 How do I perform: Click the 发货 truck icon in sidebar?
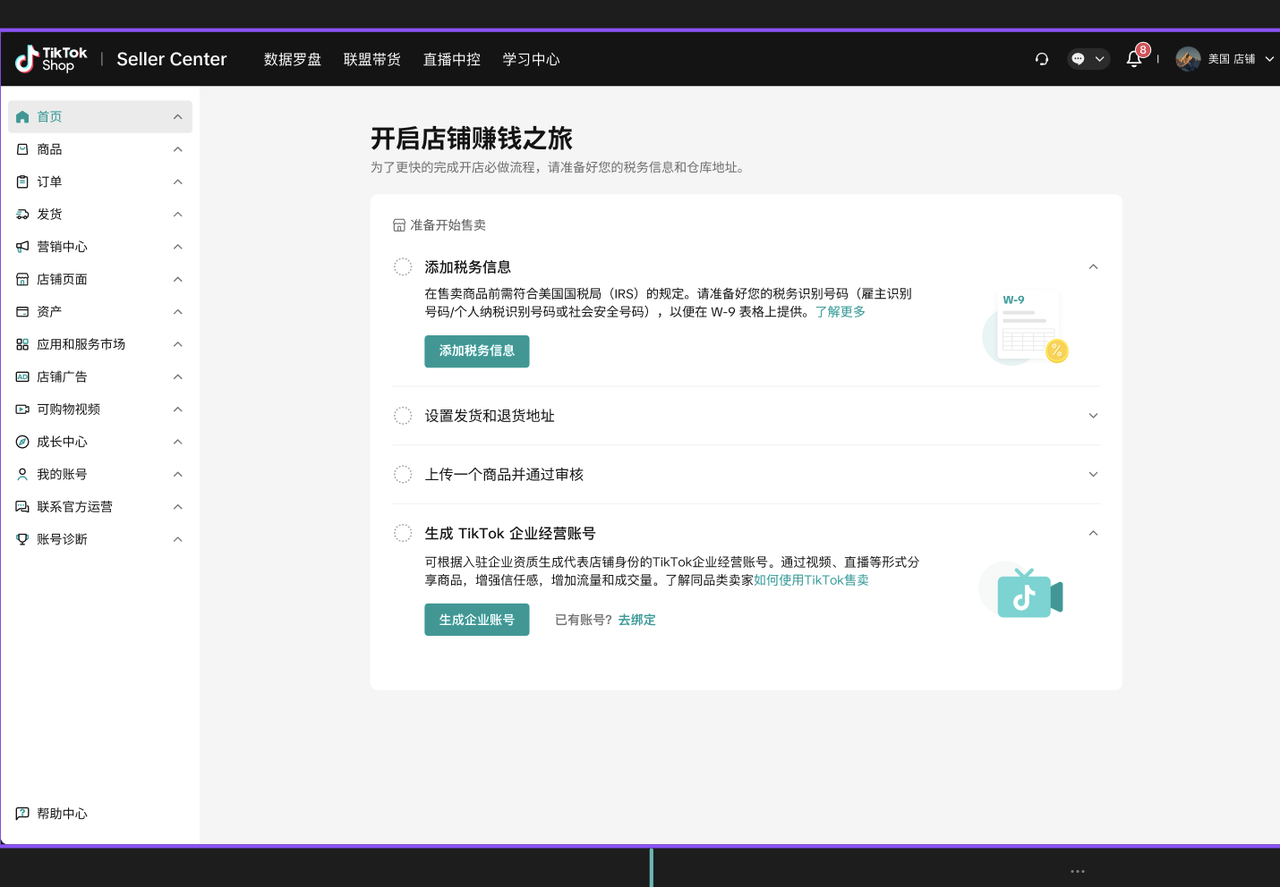pyautogui.click(x=22, y=214)
